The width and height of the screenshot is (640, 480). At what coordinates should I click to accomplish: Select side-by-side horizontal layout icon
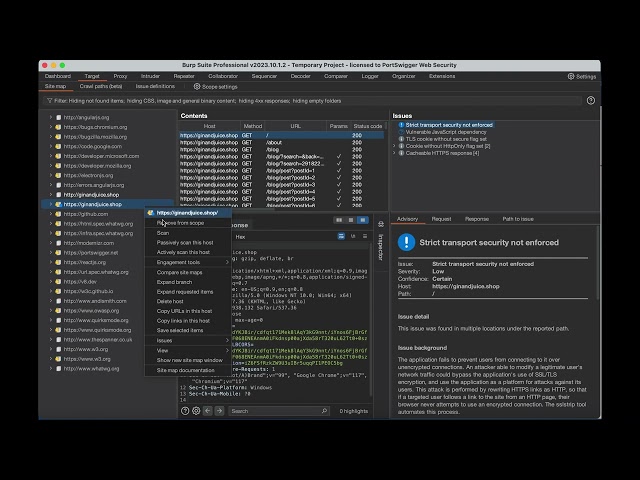[339, 220]
